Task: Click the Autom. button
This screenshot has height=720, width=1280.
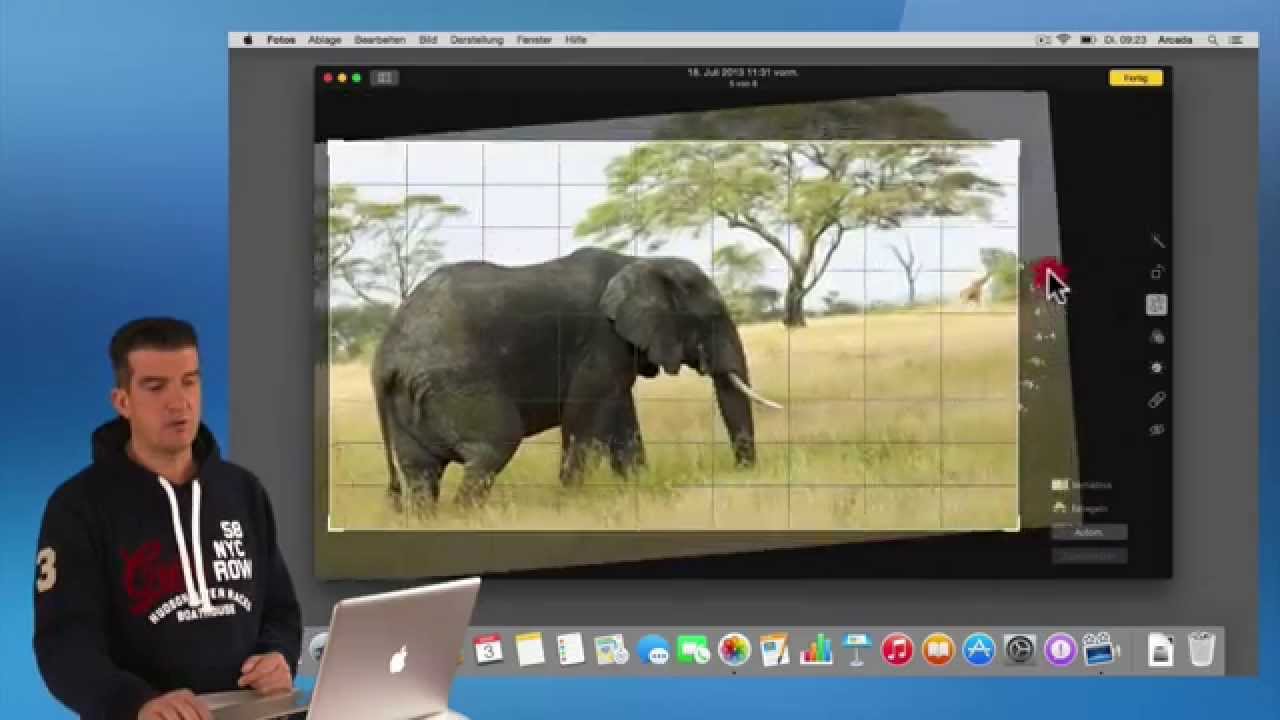Action: pyautogui.click(x=1089, y=533)
